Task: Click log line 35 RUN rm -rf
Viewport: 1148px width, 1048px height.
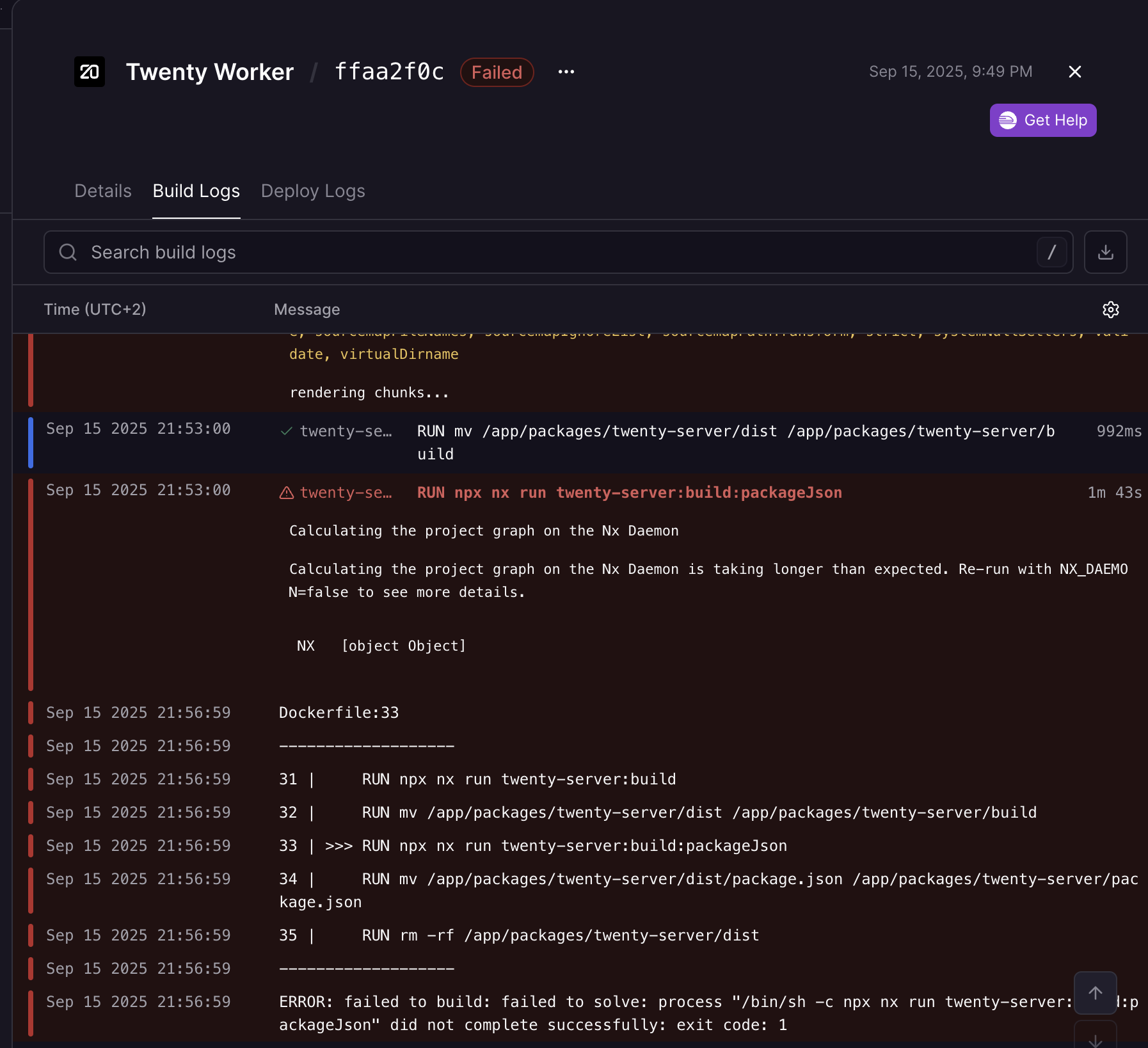Action: click(x=519, y=935)
